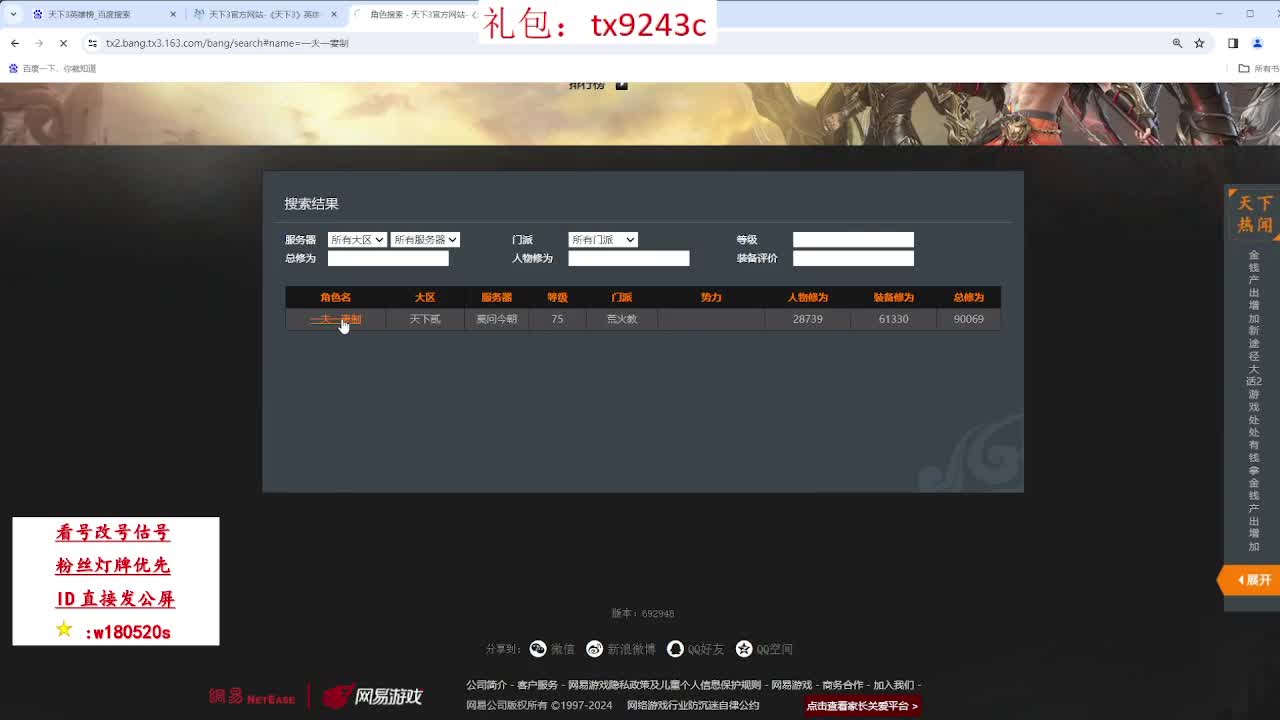The image size is (1280, 720).
Task: Open 网络游戏行业防沉迷自律公约 link
Action: tap(693, 705)
